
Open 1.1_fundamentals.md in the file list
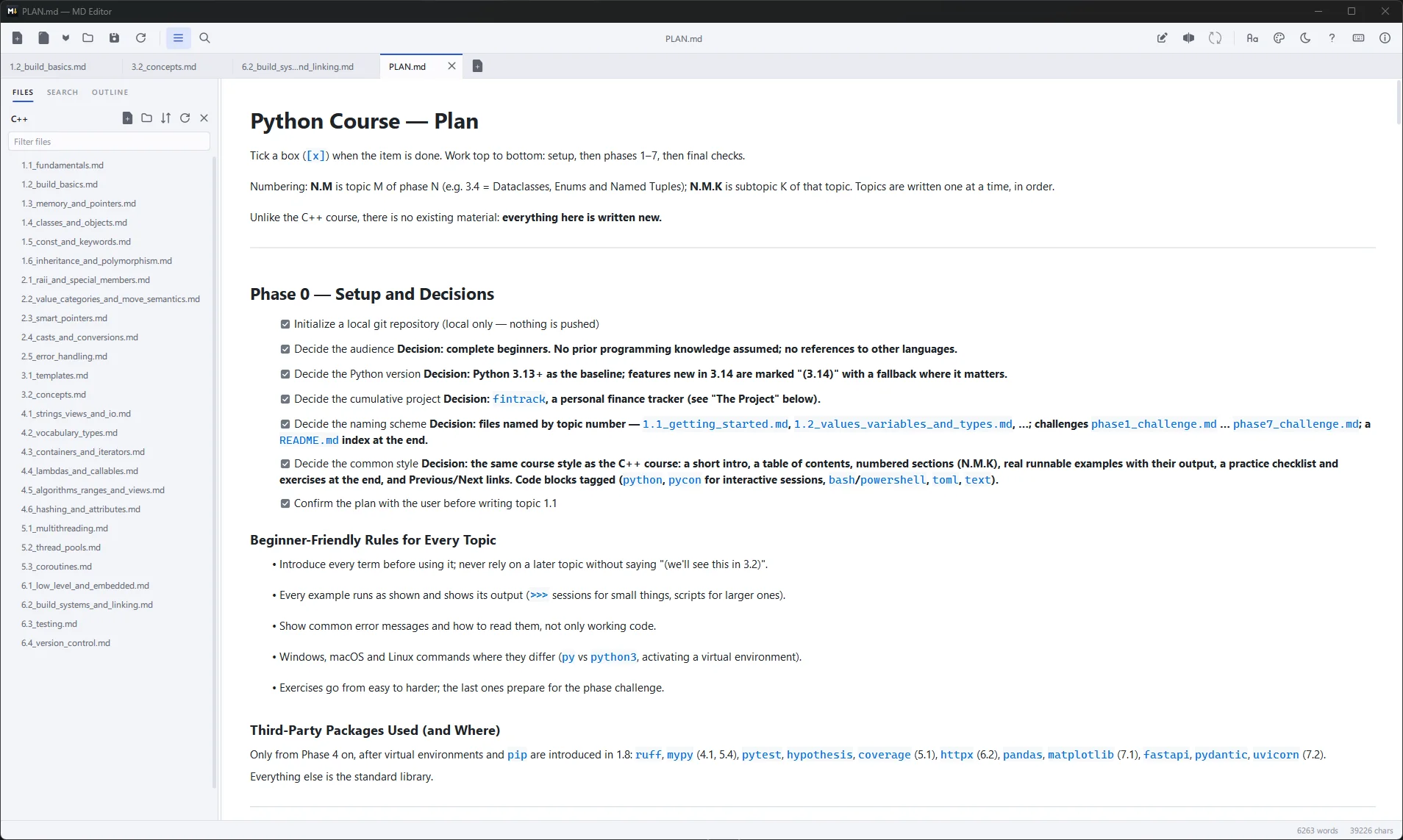pyautogui.click(x=63, y=165)
